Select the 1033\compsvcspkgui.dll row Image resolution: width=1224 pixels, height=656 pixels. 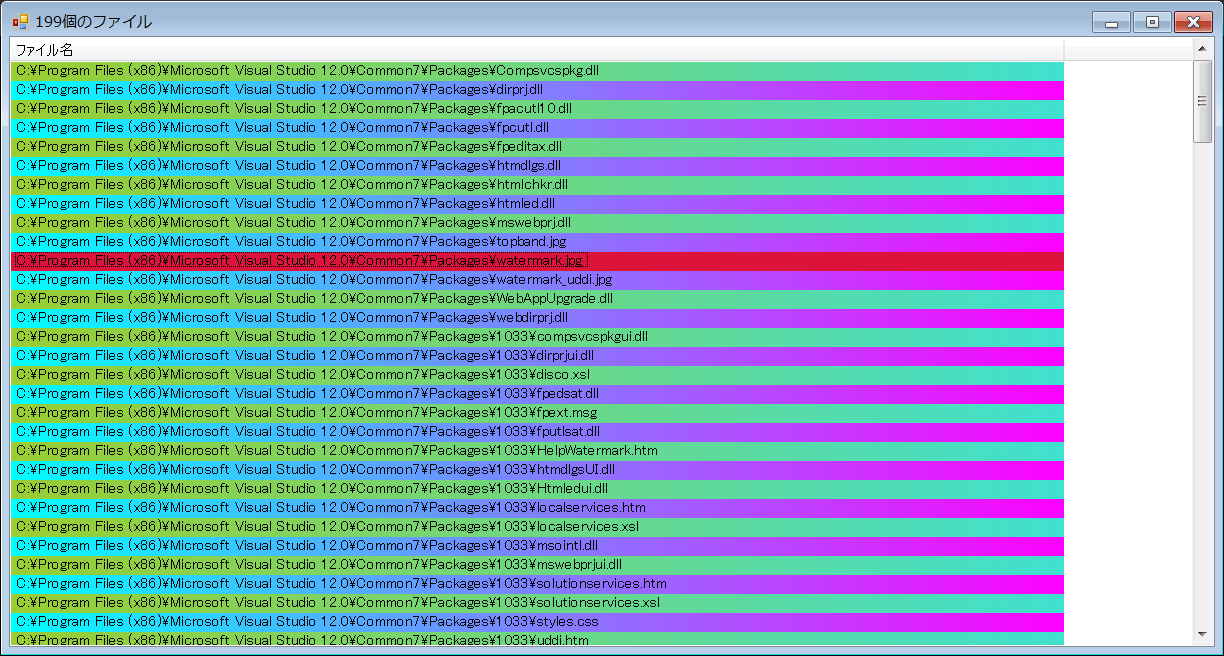[x=537, y=337]
